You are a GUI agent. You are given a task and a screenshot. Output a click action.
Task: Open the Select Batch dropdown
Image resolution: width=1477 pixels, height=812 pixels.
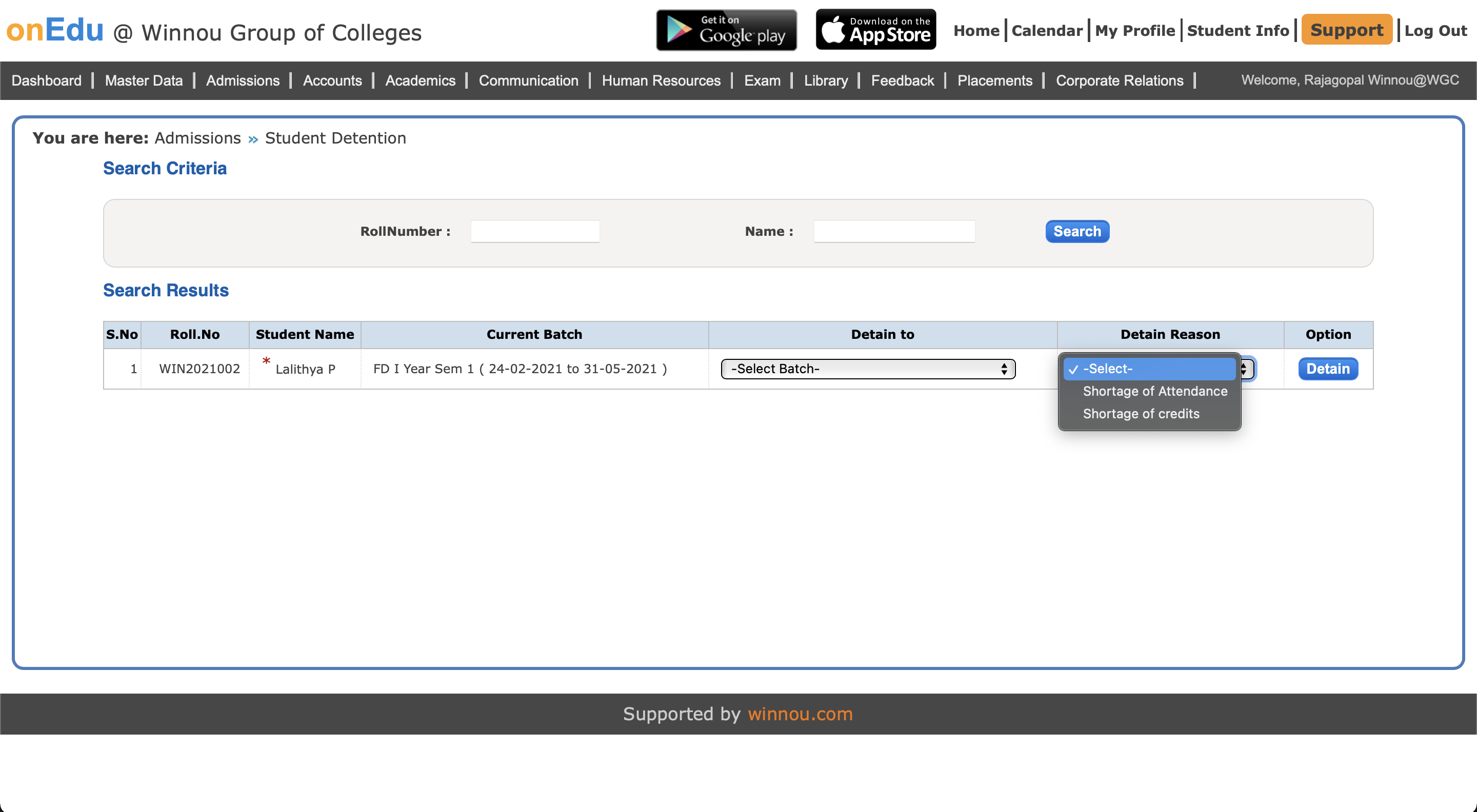(x=868, y=369)
